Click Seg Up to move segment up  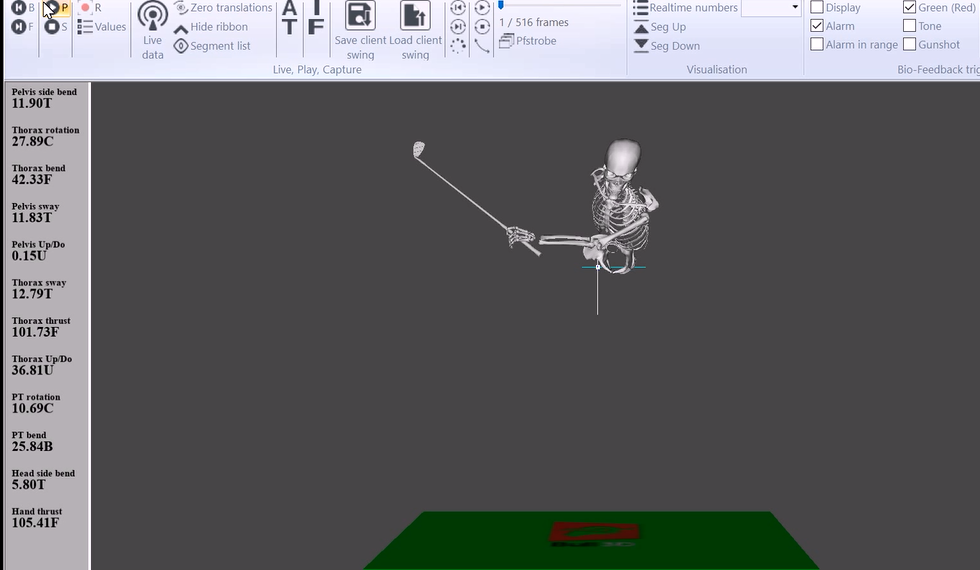[x=660, y=27]
